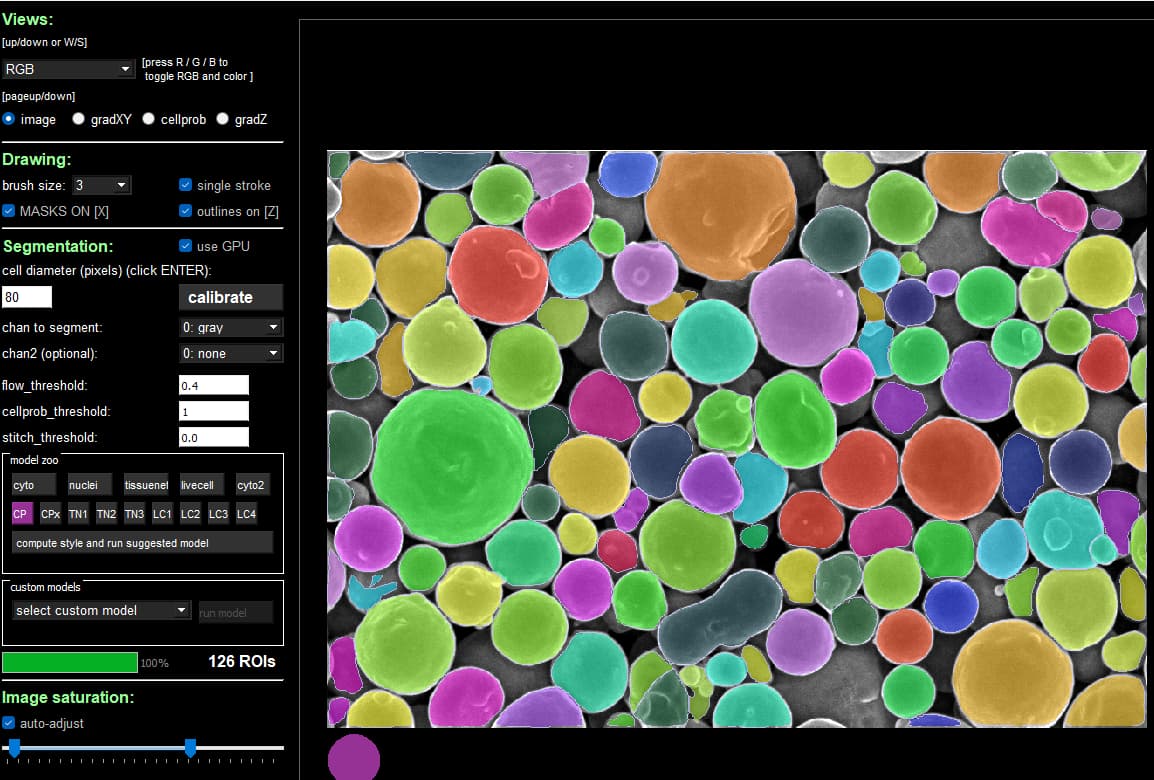Run the nuclei model

pyautogui.click(x=89, y=485)
